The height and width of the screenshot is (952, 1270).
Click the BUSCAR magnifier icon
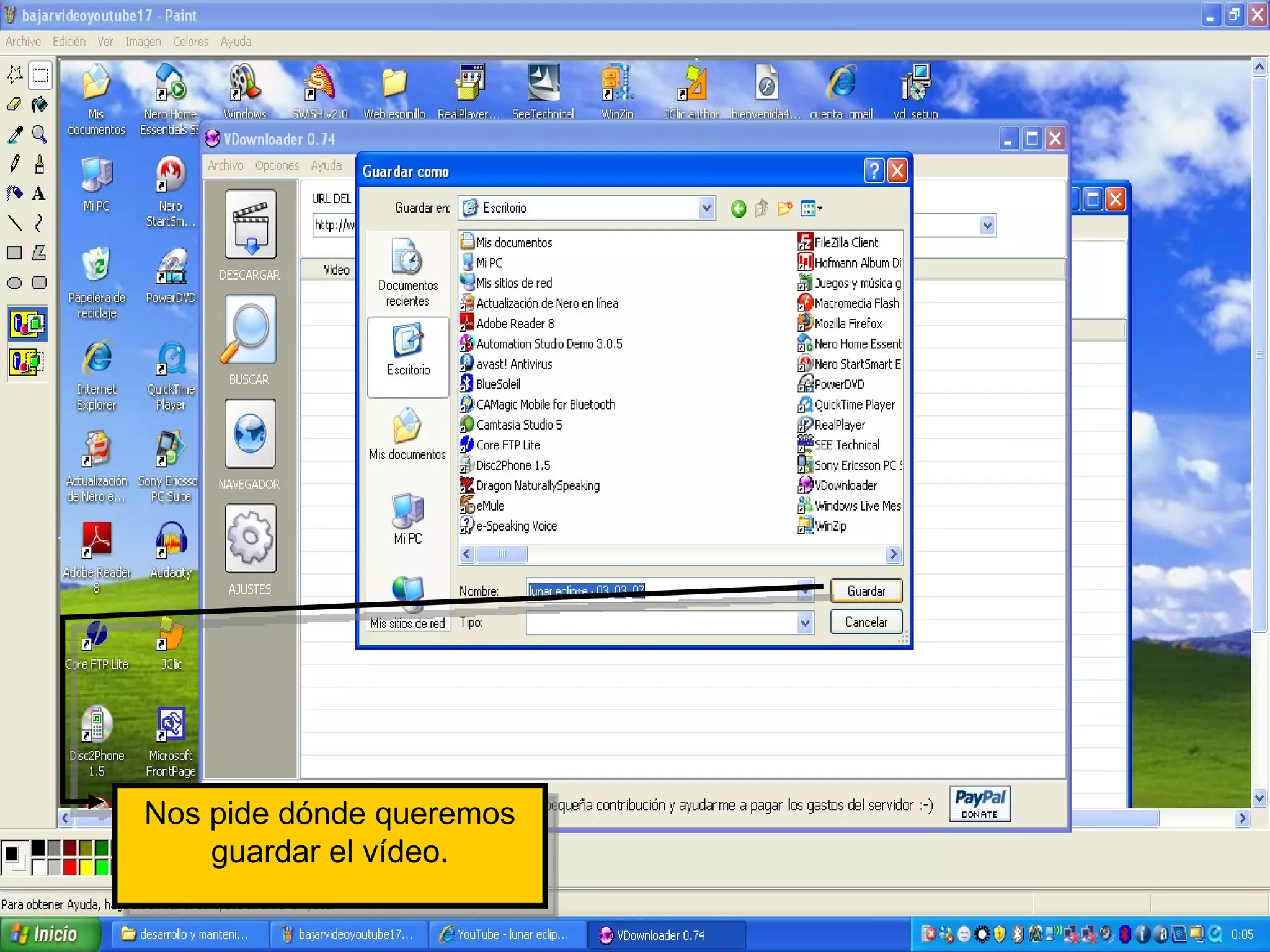click(x=250, y=329)
